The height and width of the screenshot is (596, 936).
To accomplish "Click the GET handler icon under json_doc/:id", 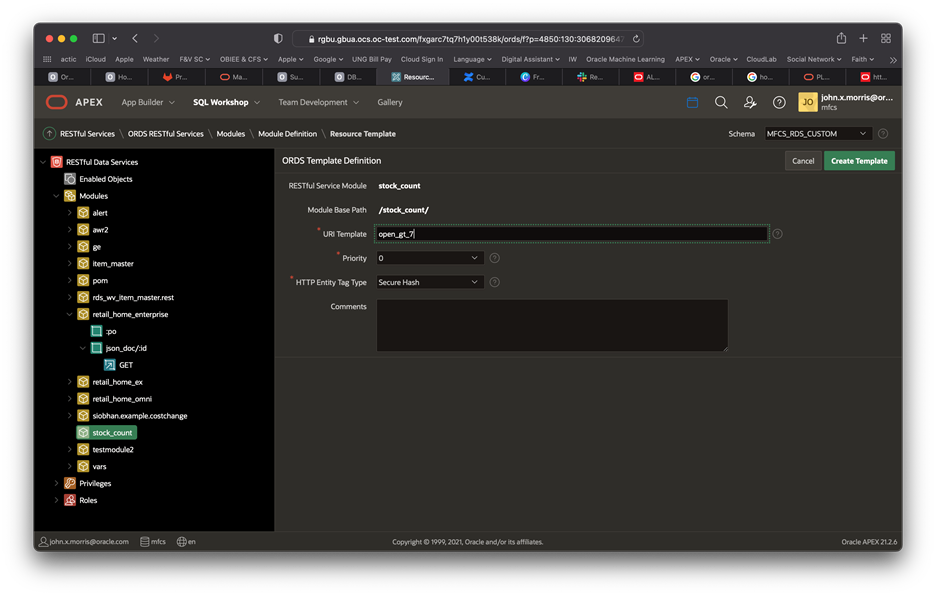I will pyautogui.click(x=110, y=364).
